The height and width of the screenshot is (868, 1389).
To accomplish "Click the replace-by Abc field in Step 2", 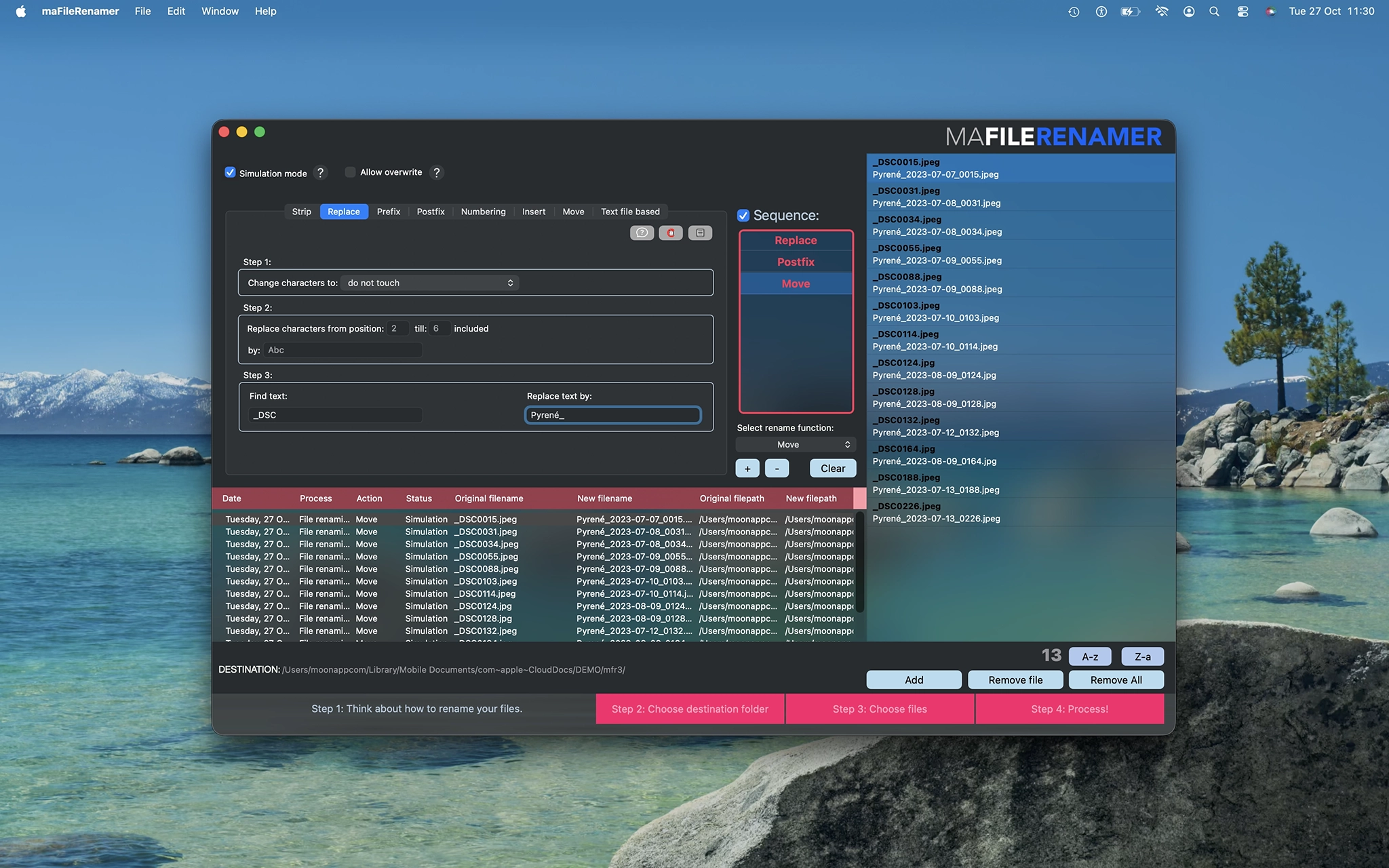I will 343,350.
